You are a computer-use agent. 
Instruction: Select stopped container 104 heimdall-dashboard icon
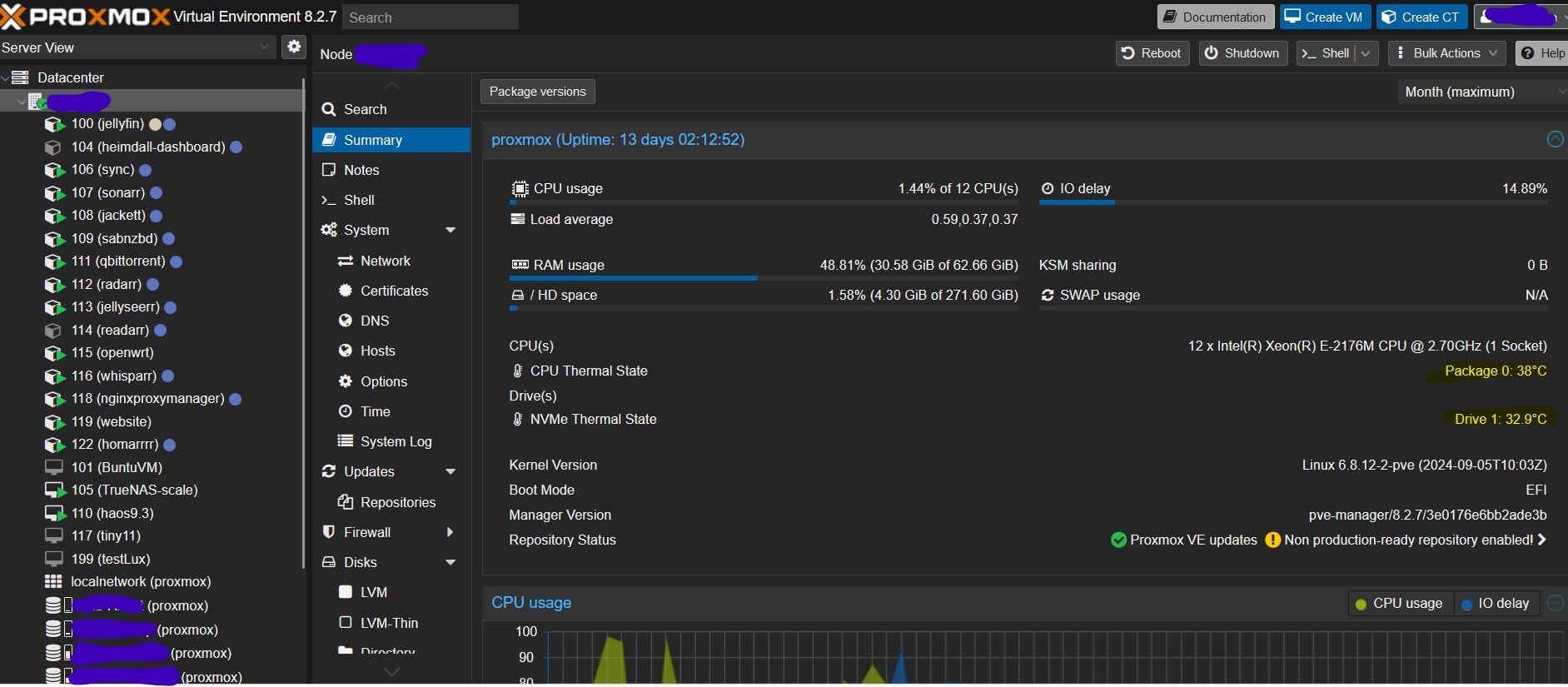point(53,147)
